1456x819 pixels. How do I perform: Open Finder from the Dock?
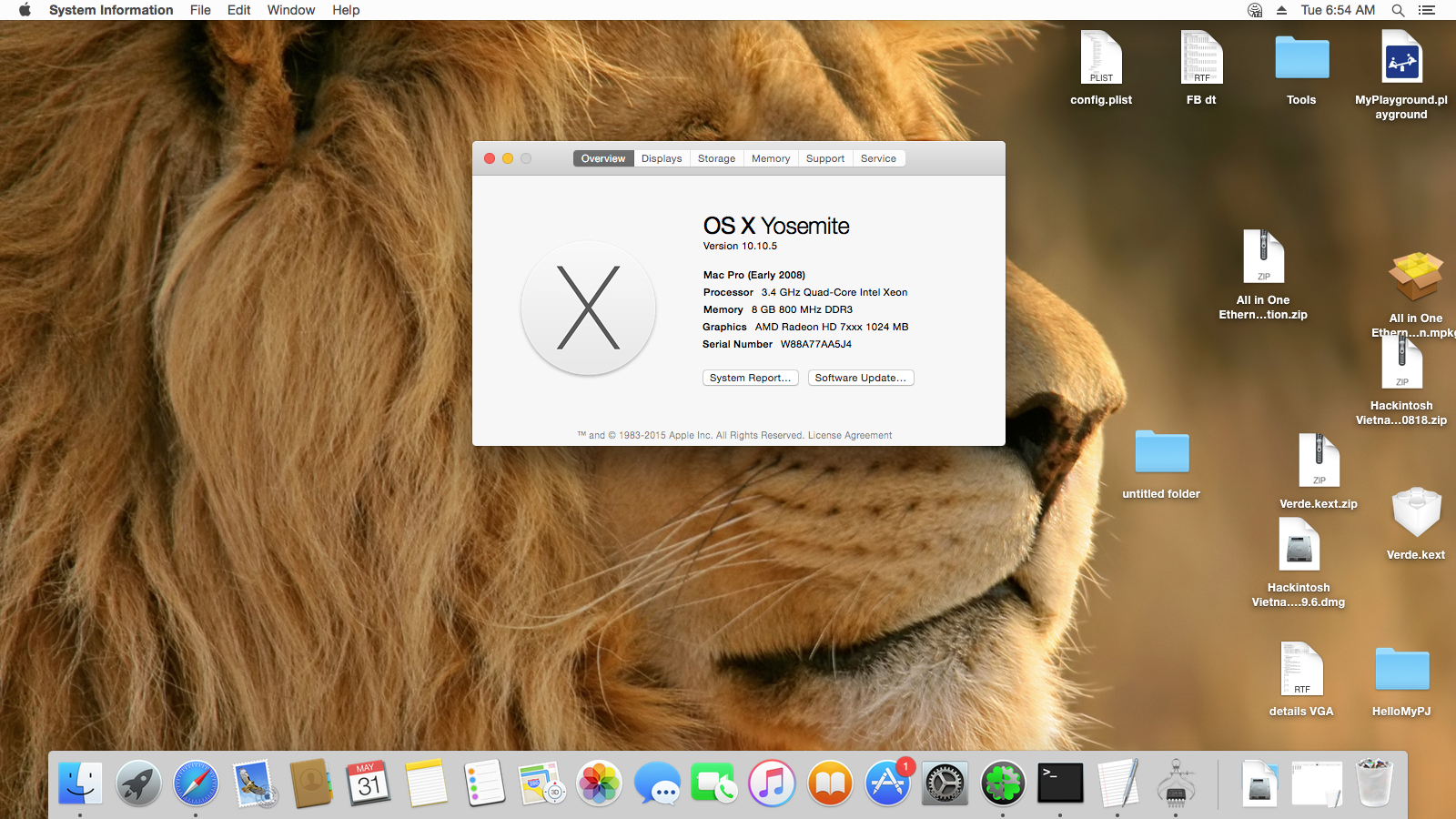[x=80, y=783]
